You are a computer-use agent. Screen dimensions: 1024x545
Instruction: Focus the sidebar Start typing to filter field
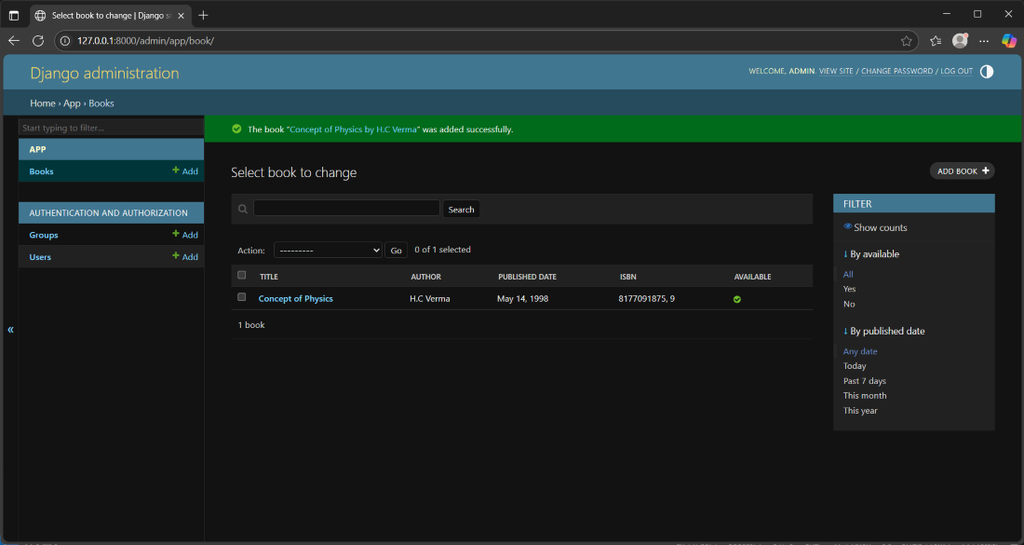[x=111, y=128]
